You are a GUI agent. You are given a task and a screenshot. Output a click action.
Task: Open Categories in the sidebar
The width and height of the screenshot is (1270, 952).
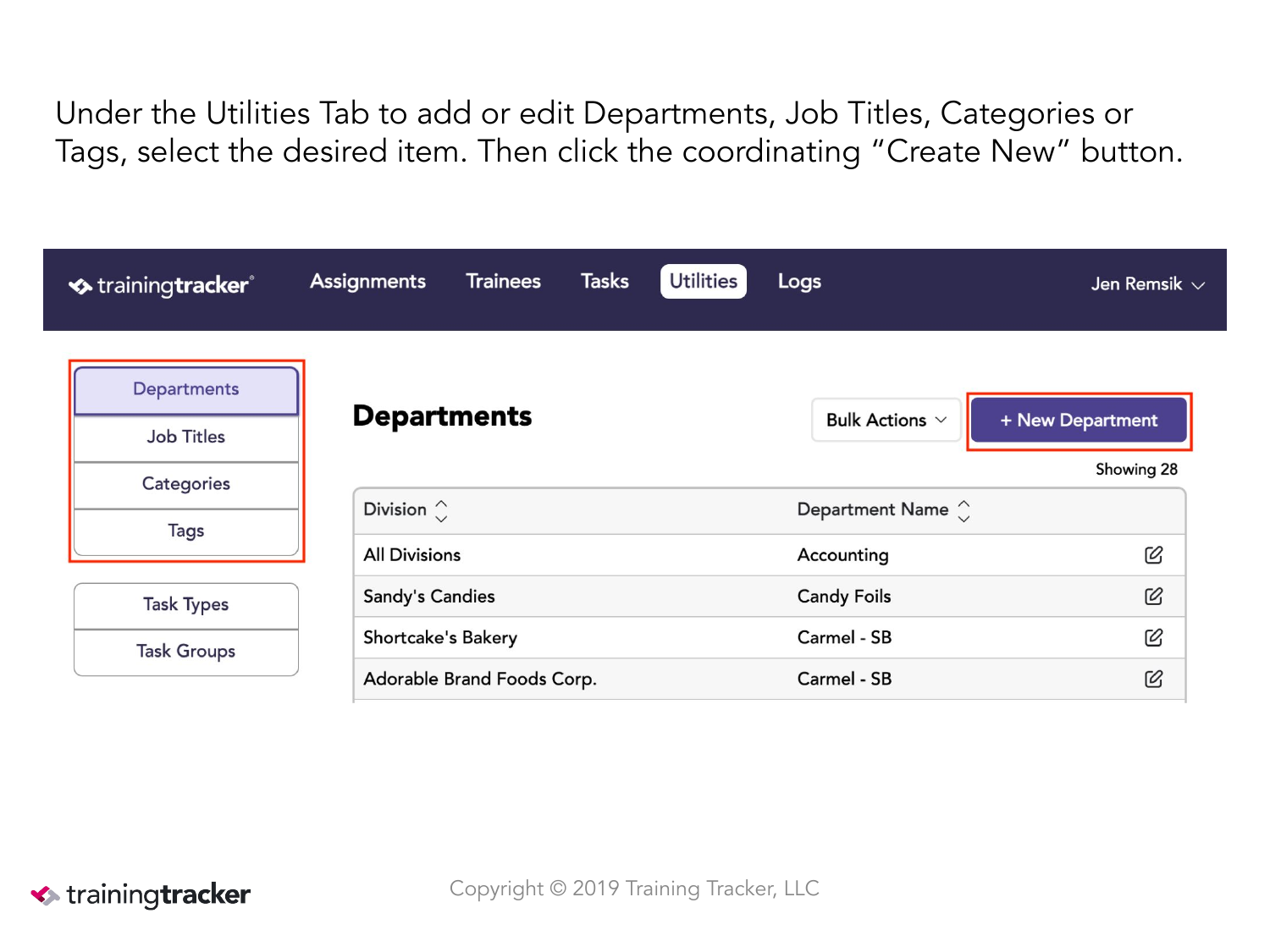click(x=186, y=485)
